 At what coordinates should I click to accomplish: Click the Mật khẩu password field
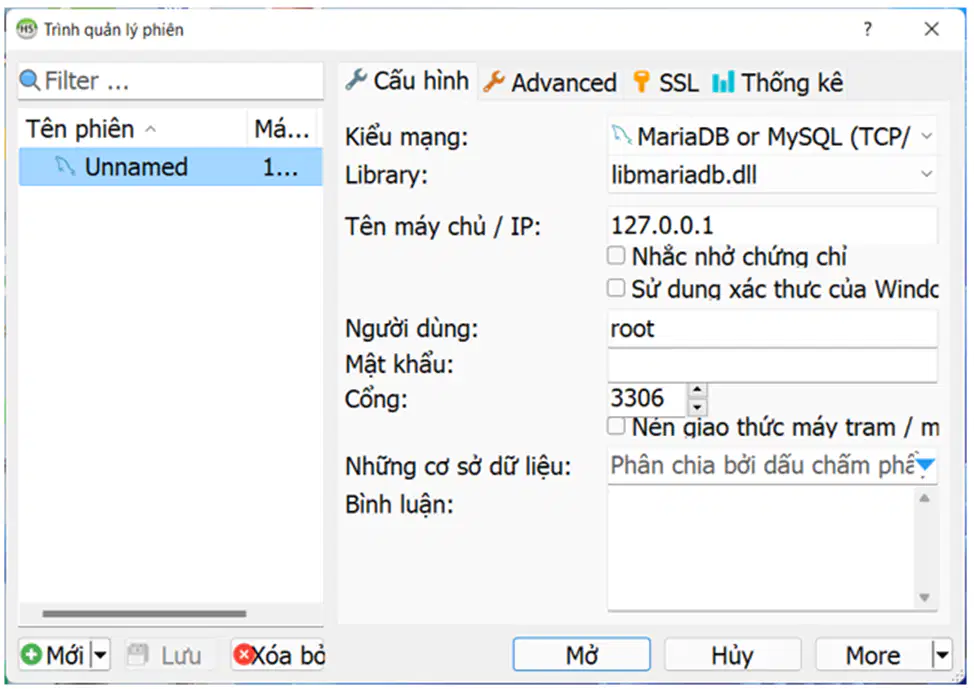(x=771, y=364)
